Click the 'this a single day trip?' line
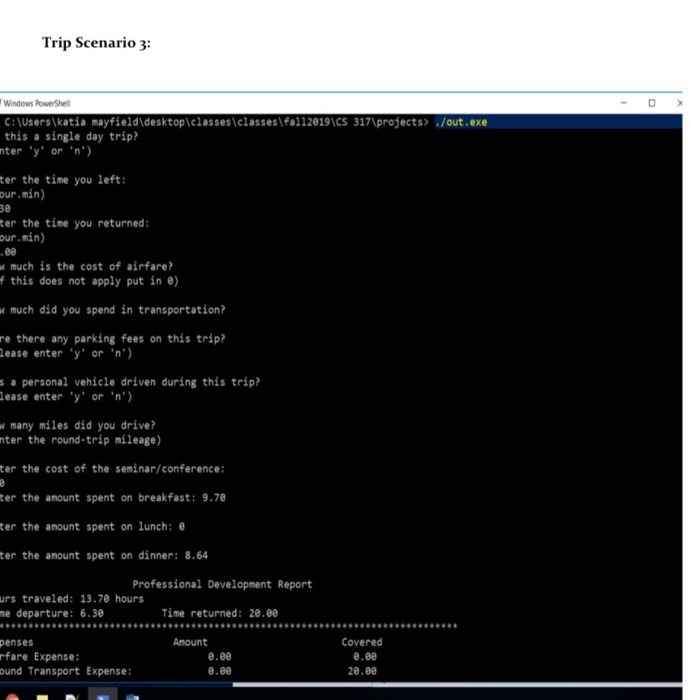This screenshot has height=700, width=691. pyautogui.click(x=71, y=137)
